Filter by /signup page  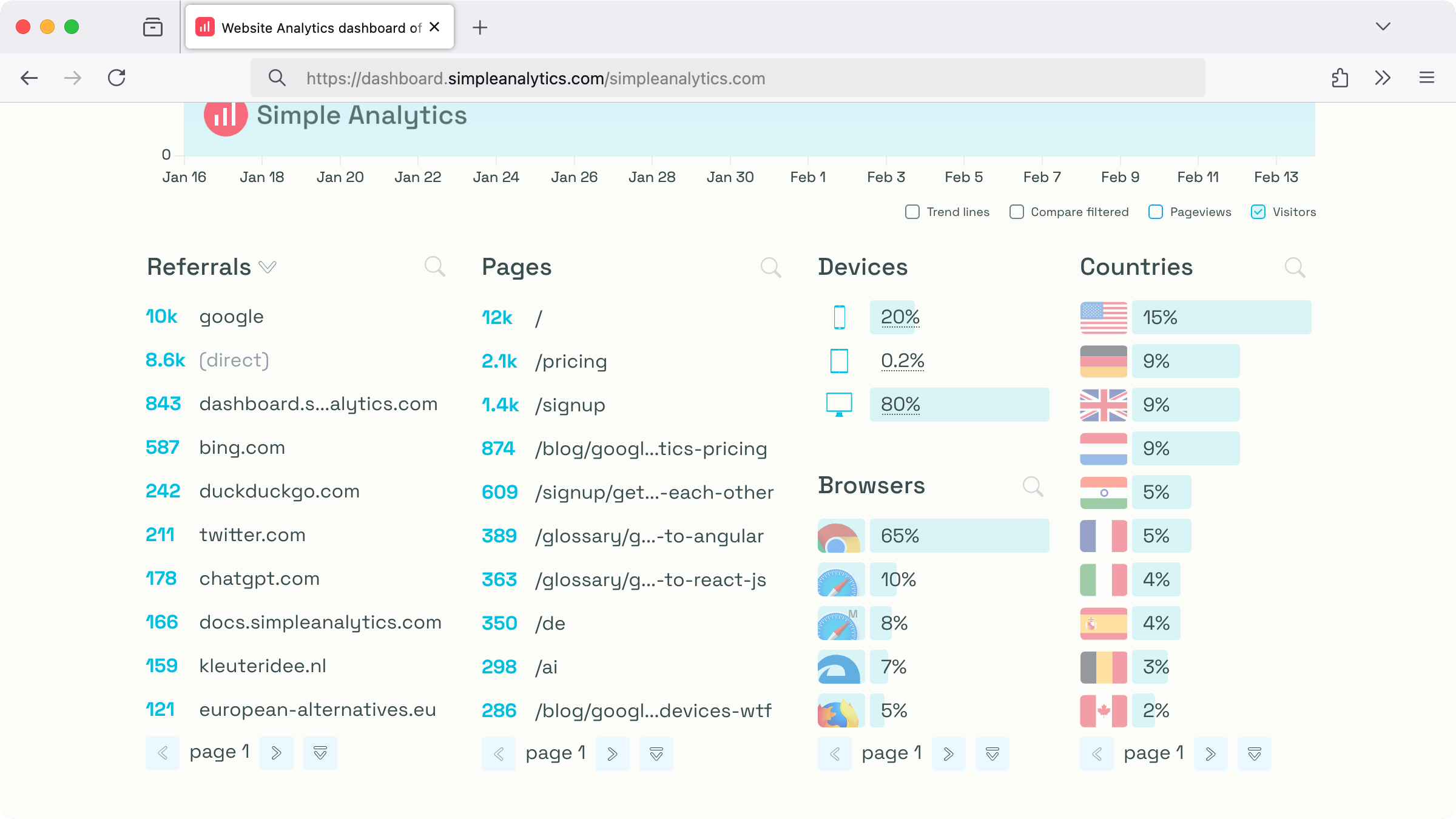[570, 405]
